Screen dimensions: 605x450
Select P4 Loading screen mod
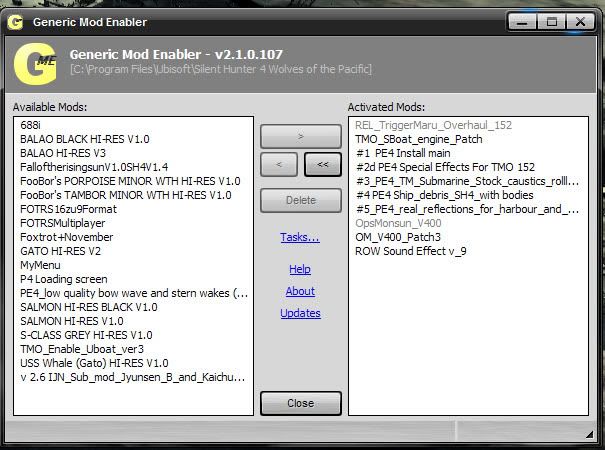click(x=64, y=279)
